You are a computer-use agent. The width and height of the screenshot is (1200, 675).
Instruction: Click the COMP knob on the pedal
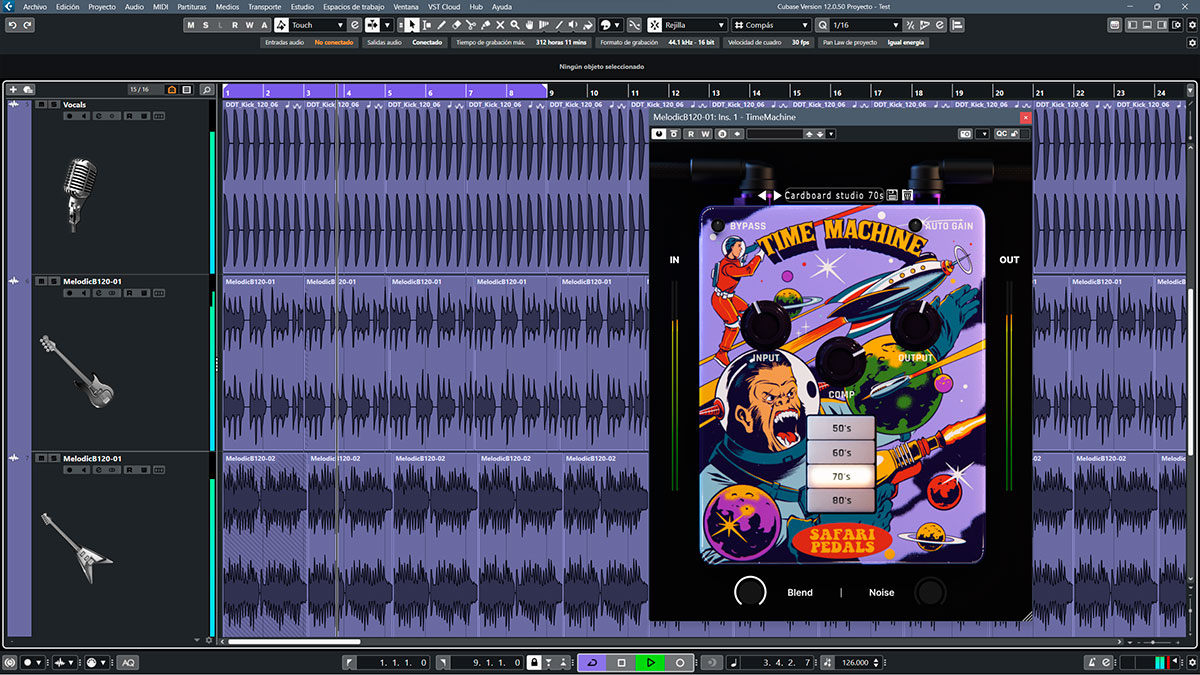click(841, 361)
